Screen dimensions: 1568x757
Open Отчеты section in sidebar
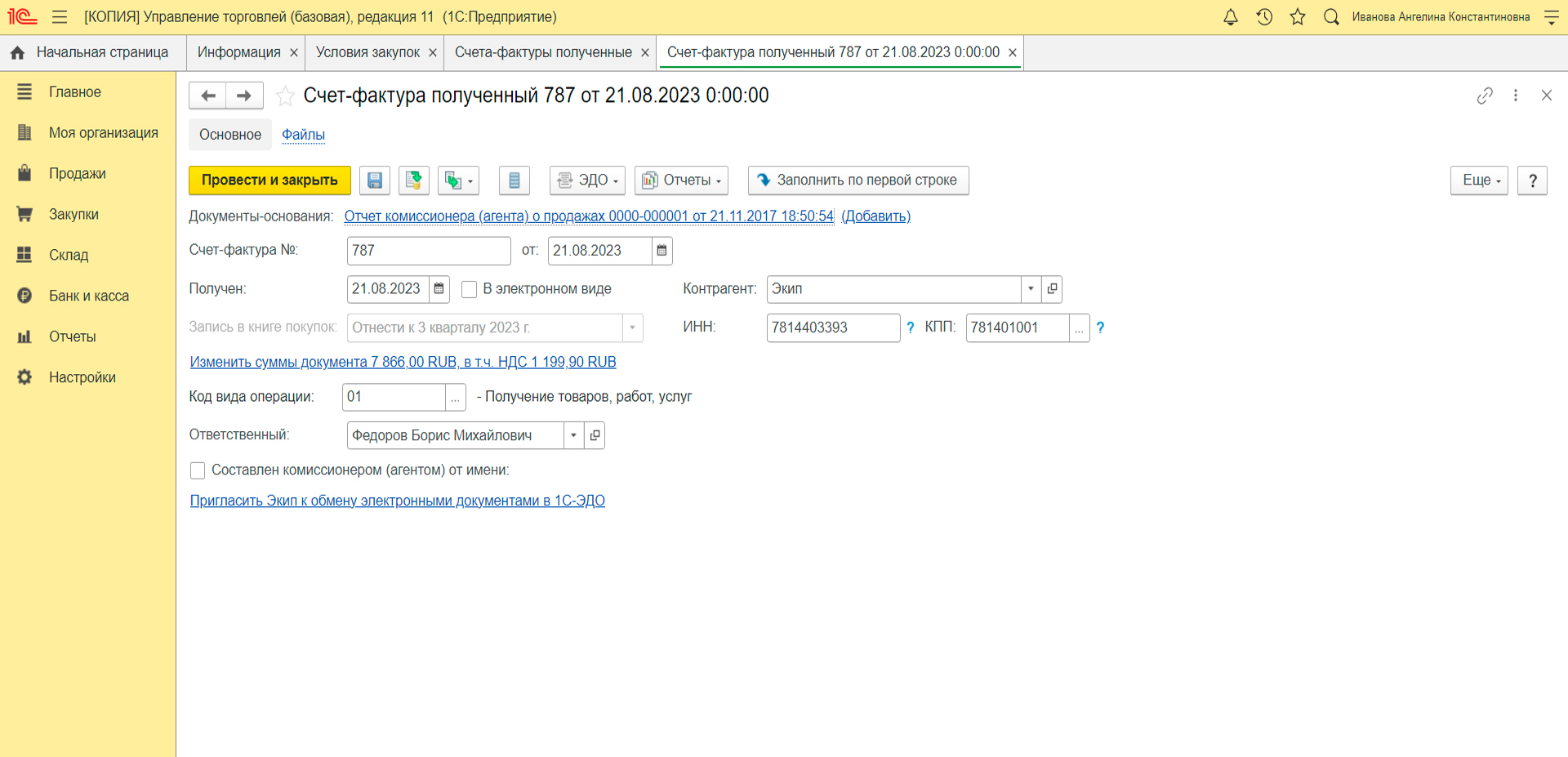pyautogui.click(x=87, y=337)
